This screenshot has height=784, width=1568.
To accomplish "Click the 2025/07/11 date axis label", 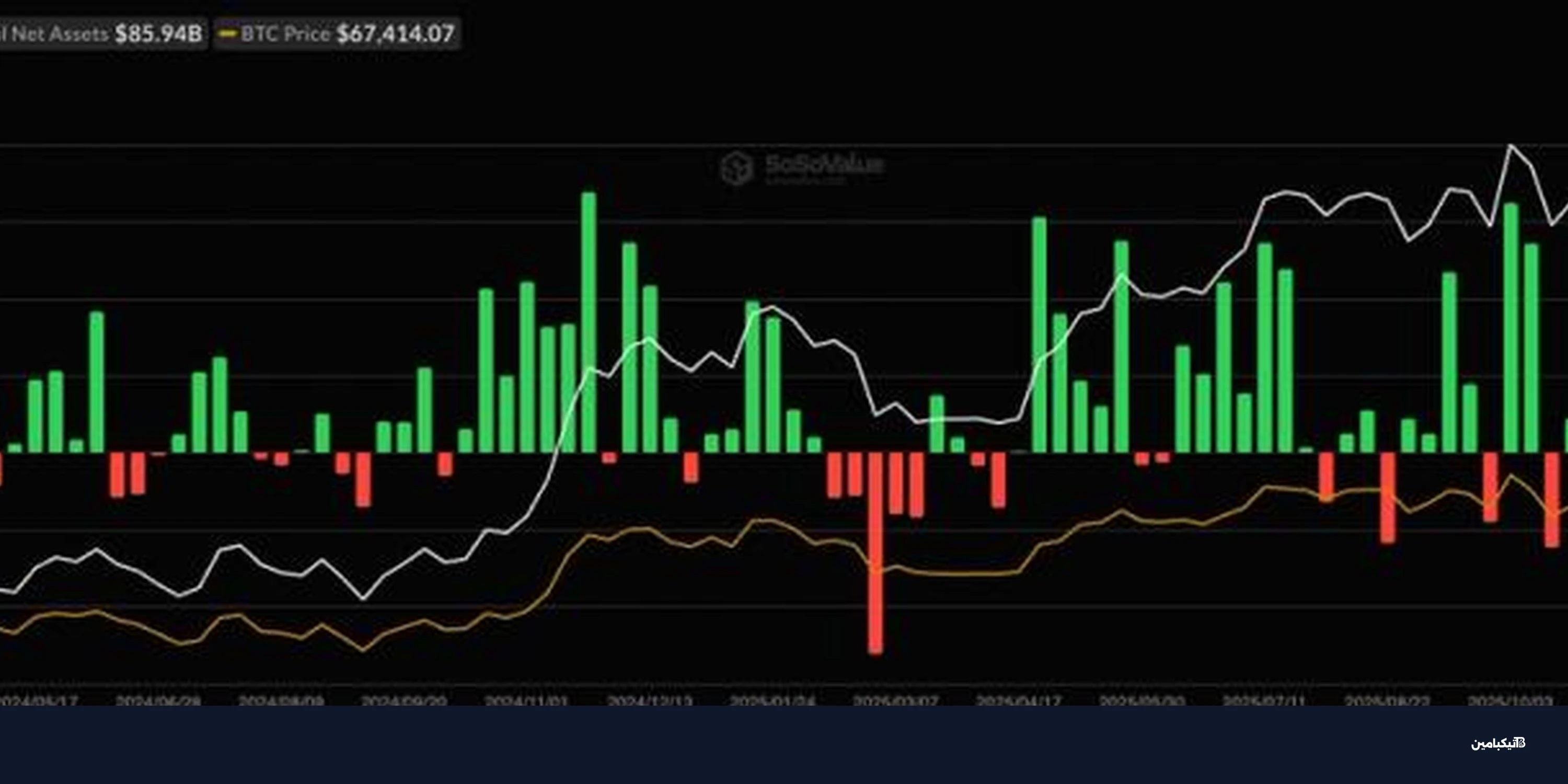I will [x=1264, y=700].
